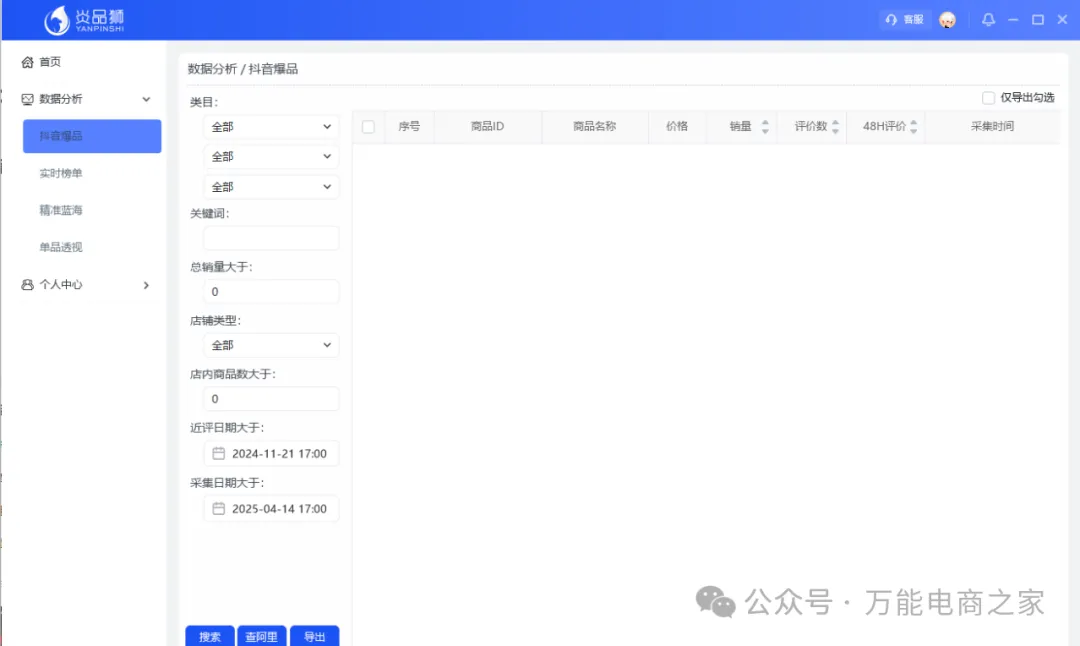Open the first 类目 category dropdown
Viewport: 1080px width, 646px height.
271,127
